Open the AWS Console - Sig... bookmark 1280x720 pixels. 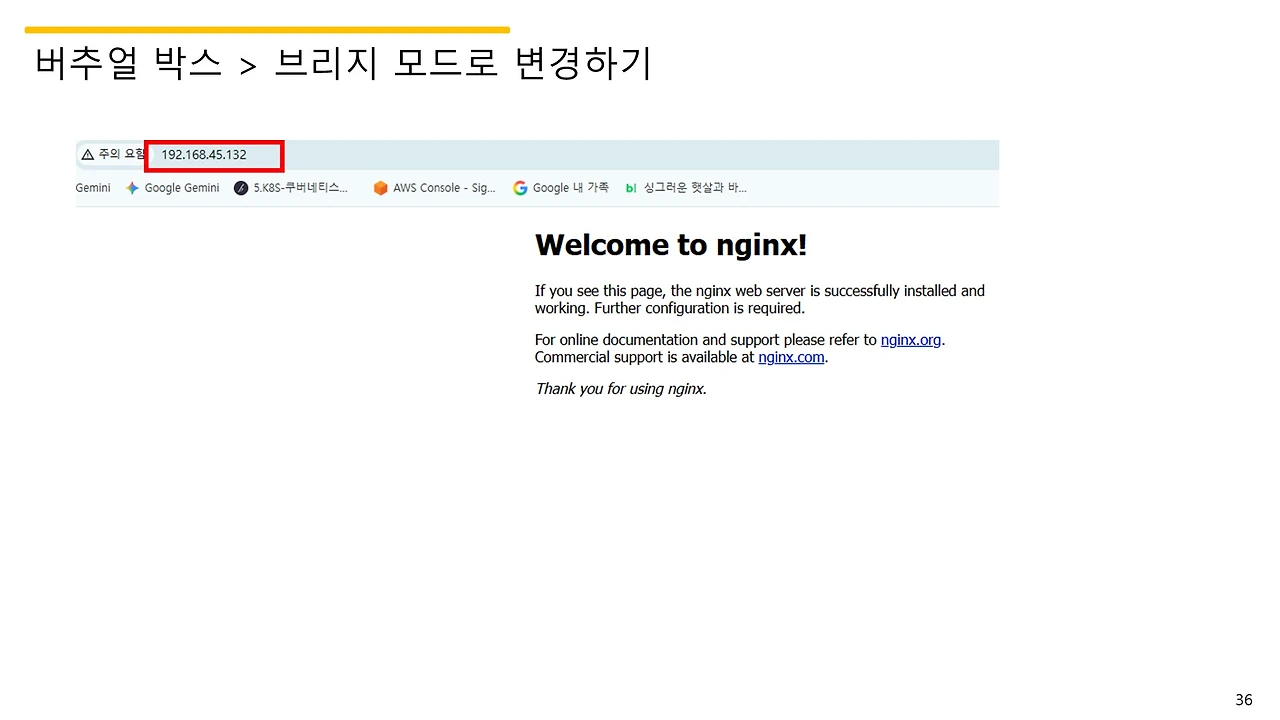[x=444, y=188]
